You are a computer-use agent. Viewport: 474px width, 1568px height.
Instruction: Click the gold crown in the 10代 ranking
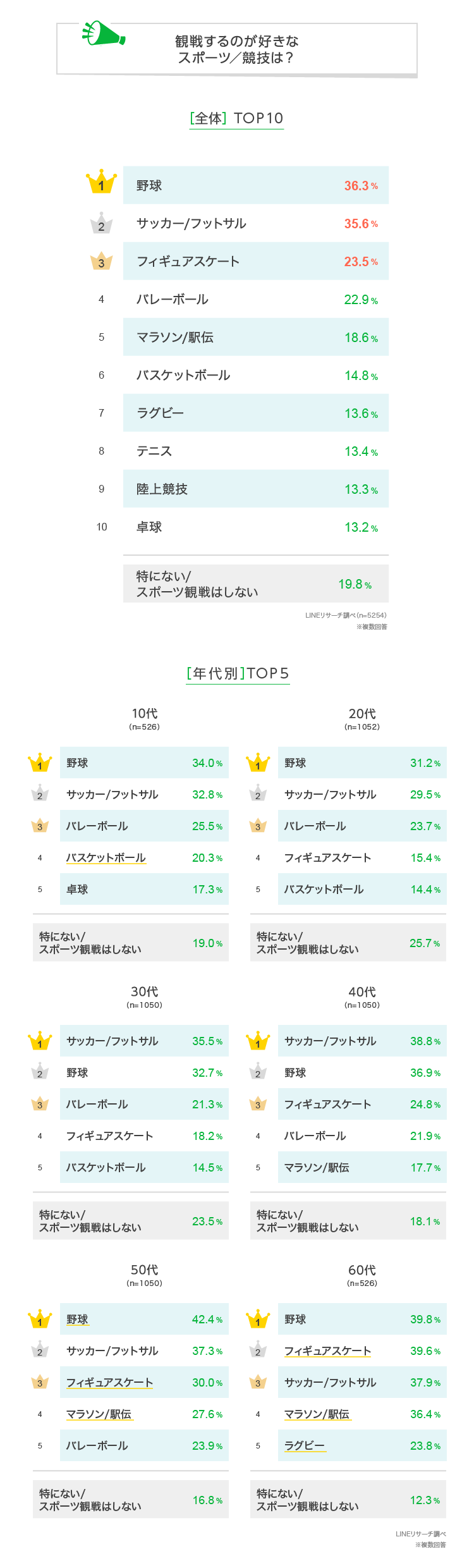tap(40, 763)
